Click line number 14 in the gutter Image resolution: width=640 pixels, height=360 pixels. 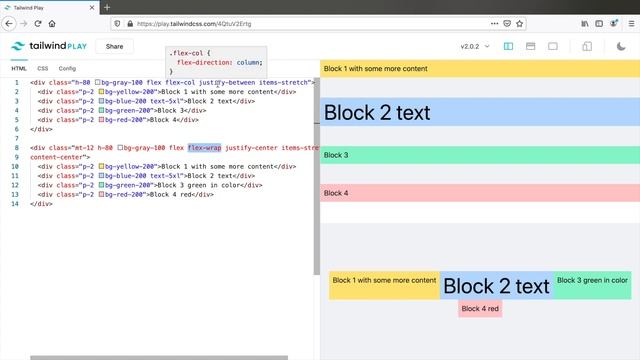point(15,204)
